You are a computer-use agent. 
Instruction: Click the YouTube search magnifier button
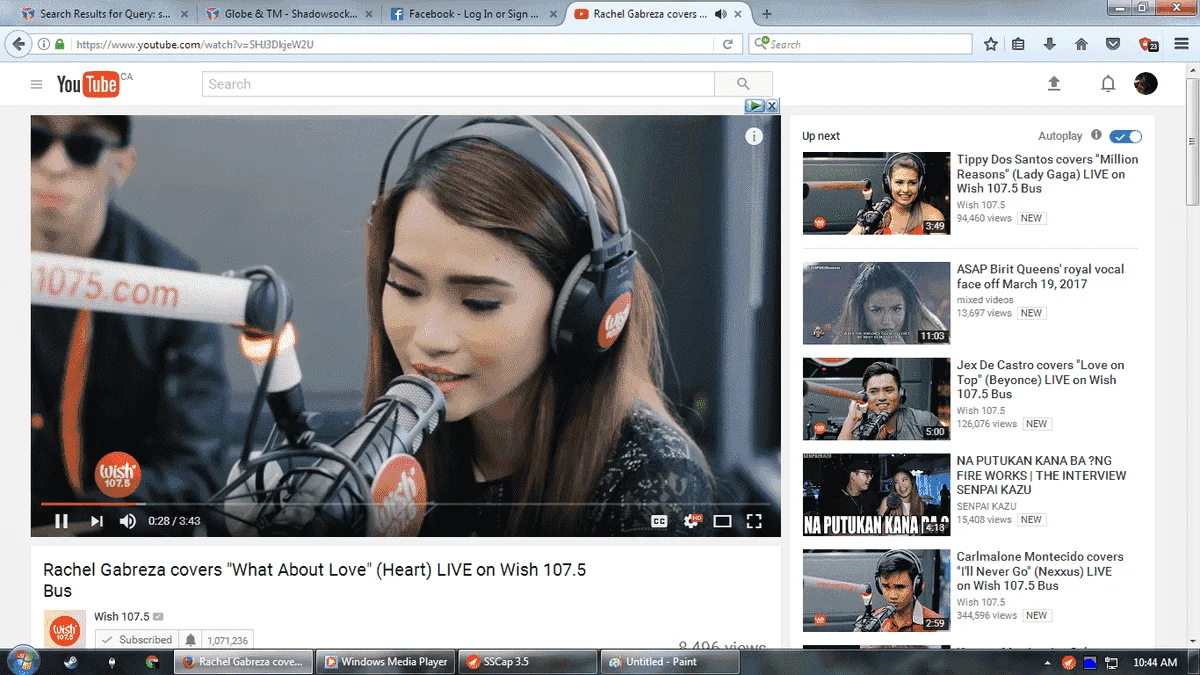(x=743, y=84)
